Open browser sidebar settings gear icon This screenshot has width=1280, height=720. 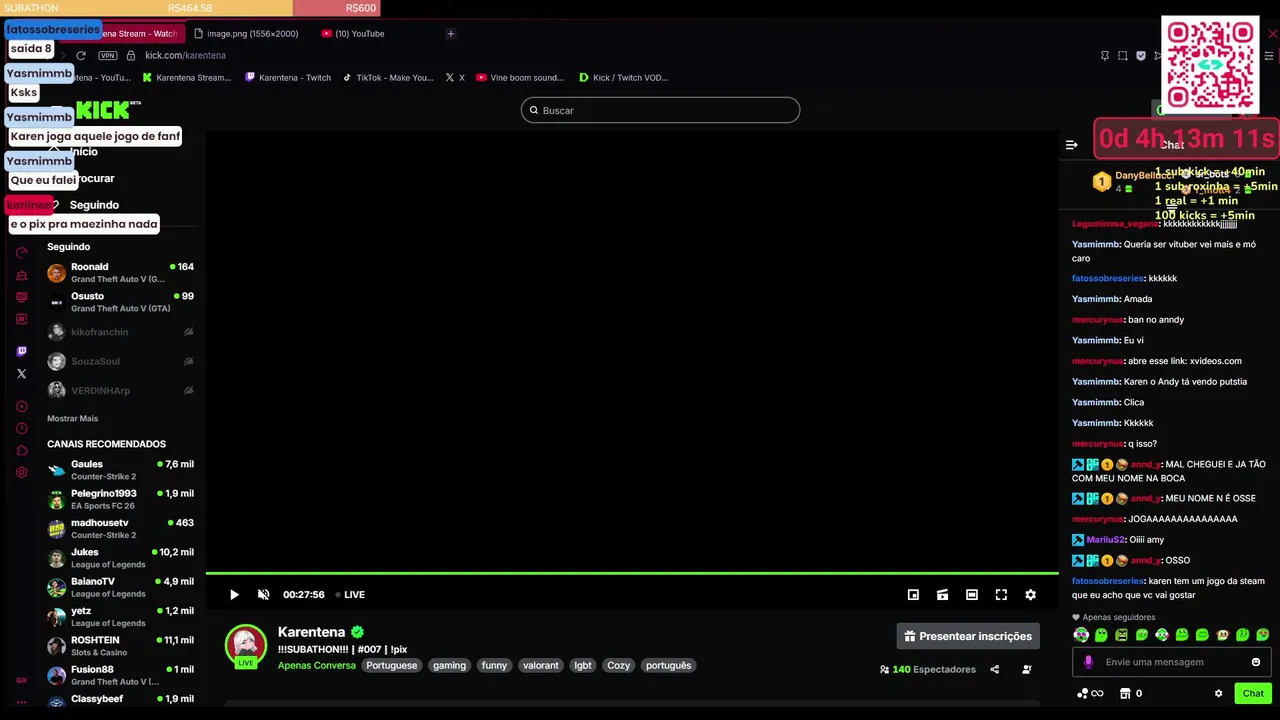[22, 472]
